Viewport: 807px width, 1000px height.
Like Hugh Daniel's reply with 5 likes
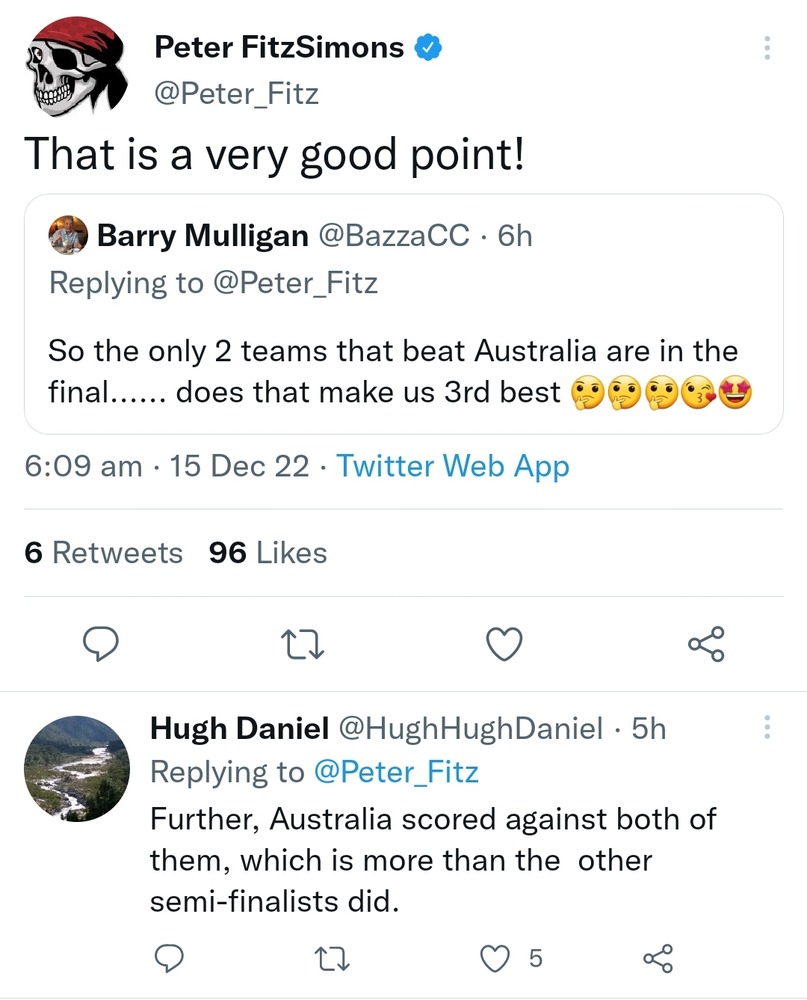[x=497, y=959]
